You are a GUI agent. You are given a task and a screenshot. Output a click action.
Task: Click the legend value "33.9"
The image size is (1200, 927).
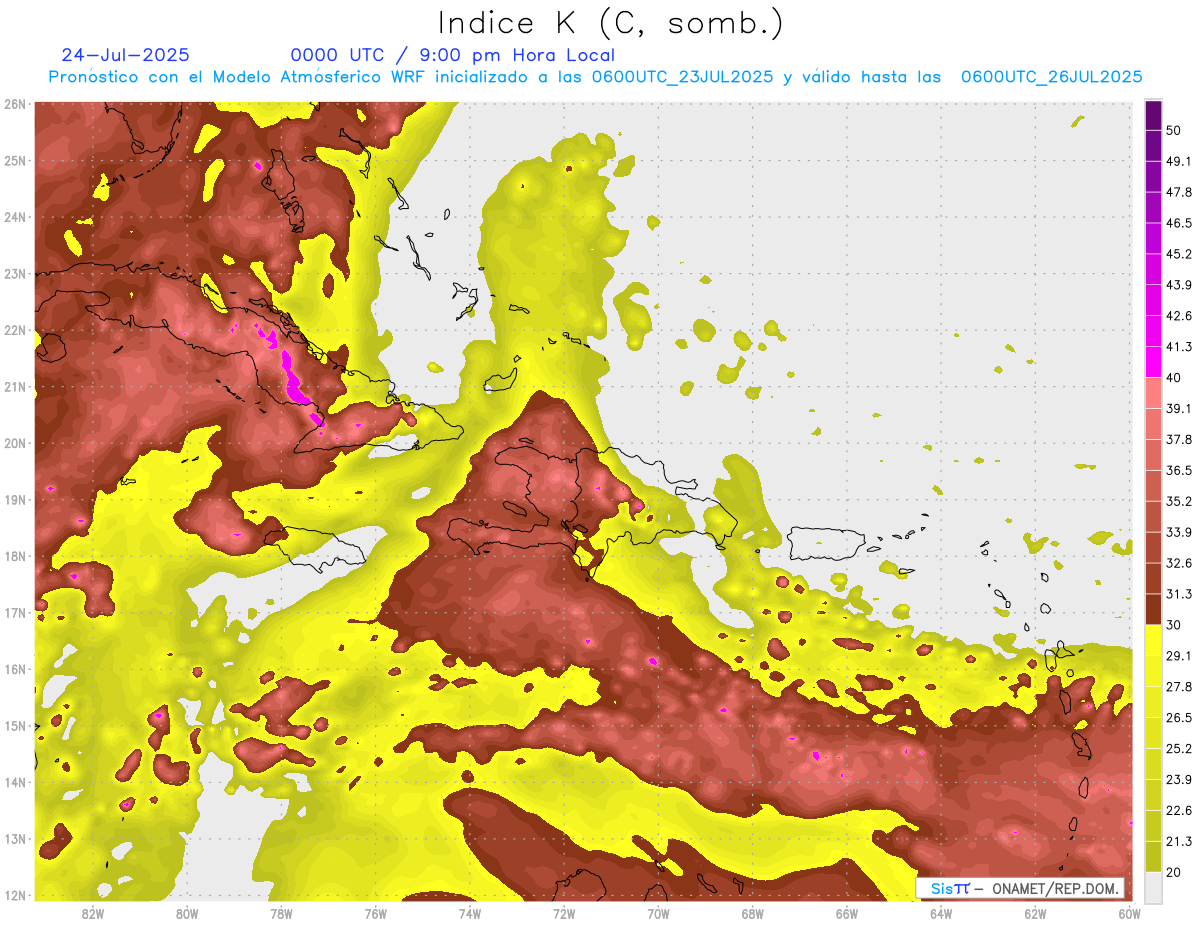coord(1178,532)
